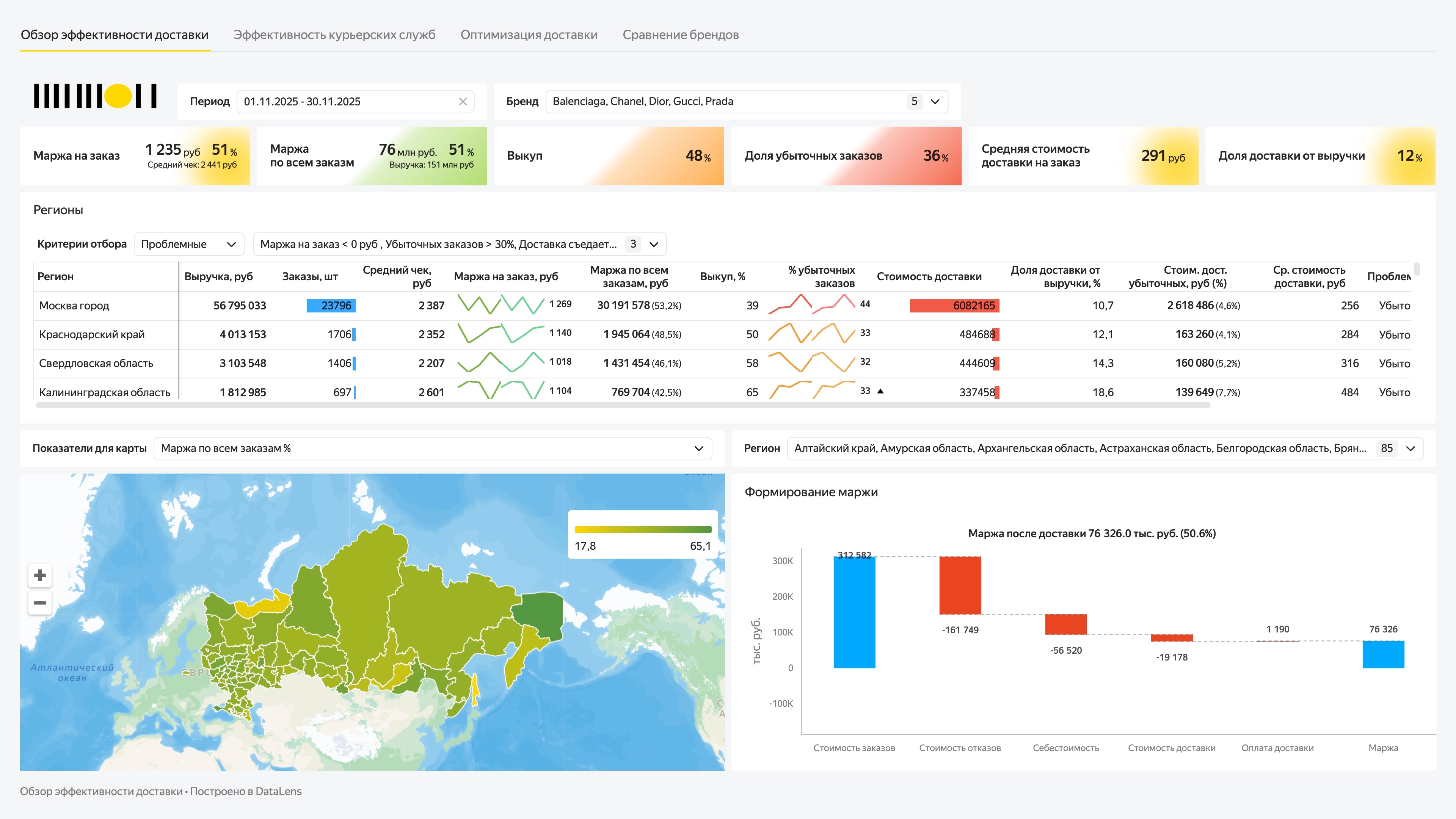Click the Стоимость доставки column header
The width and height of the screenshot is (1456, 819).
(x=929, y=276)
